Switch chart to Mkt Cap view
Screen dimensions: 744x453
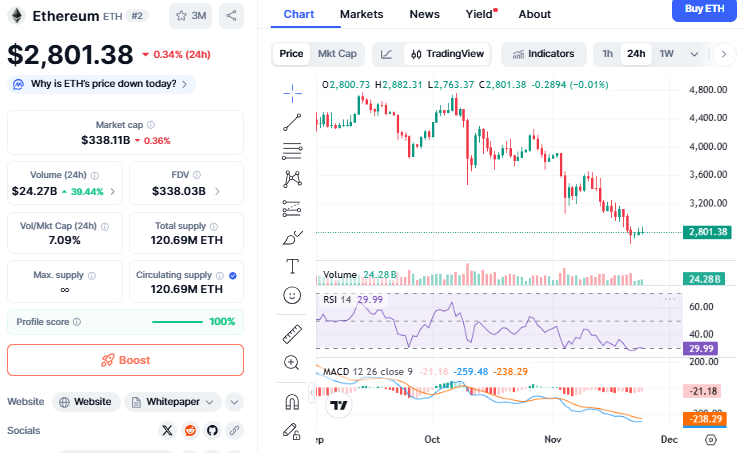(x=336, y=54)
